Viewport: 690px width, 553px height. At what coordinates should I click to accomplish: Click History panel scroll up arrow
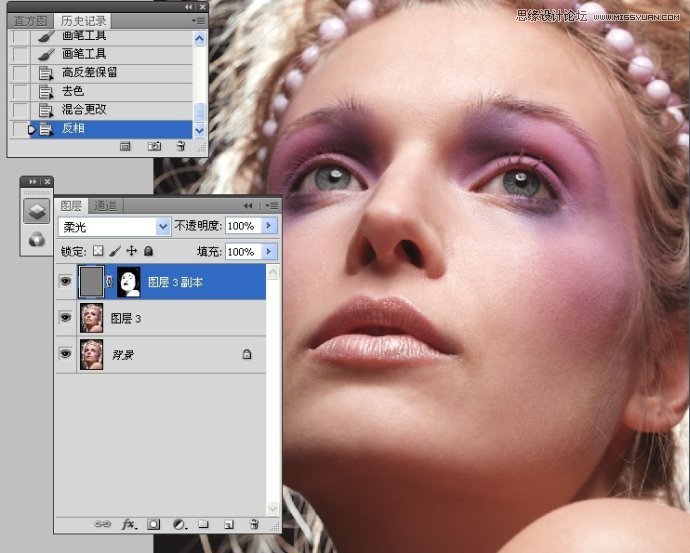tap(199, 39)
